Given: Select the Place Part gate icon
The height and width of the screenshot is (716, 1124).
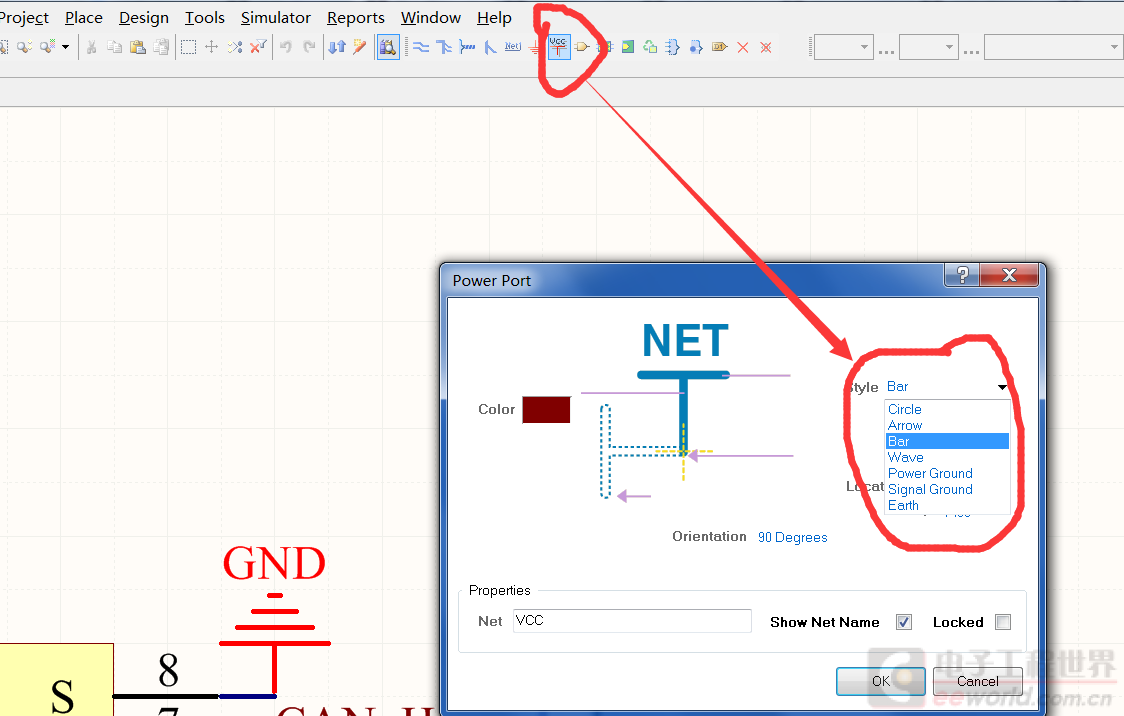Looking at the screenshot, I should click(x=582, y=47).
